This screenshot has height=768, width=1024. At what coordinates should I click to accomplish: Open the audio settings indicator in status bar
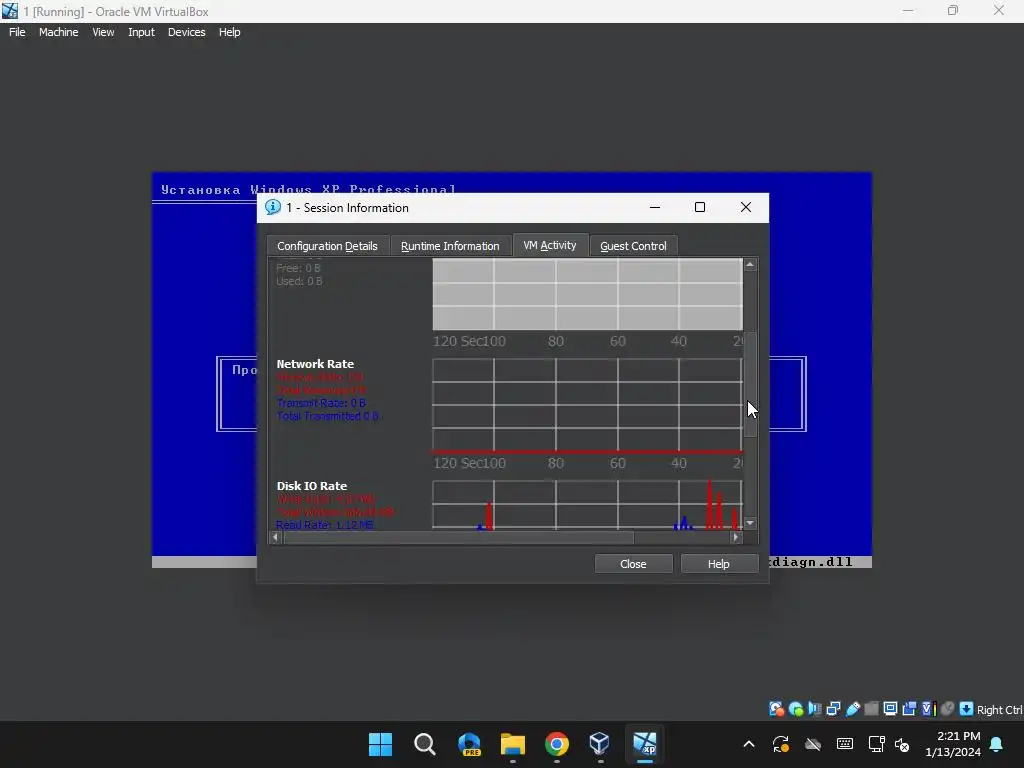tap(814, 709)
